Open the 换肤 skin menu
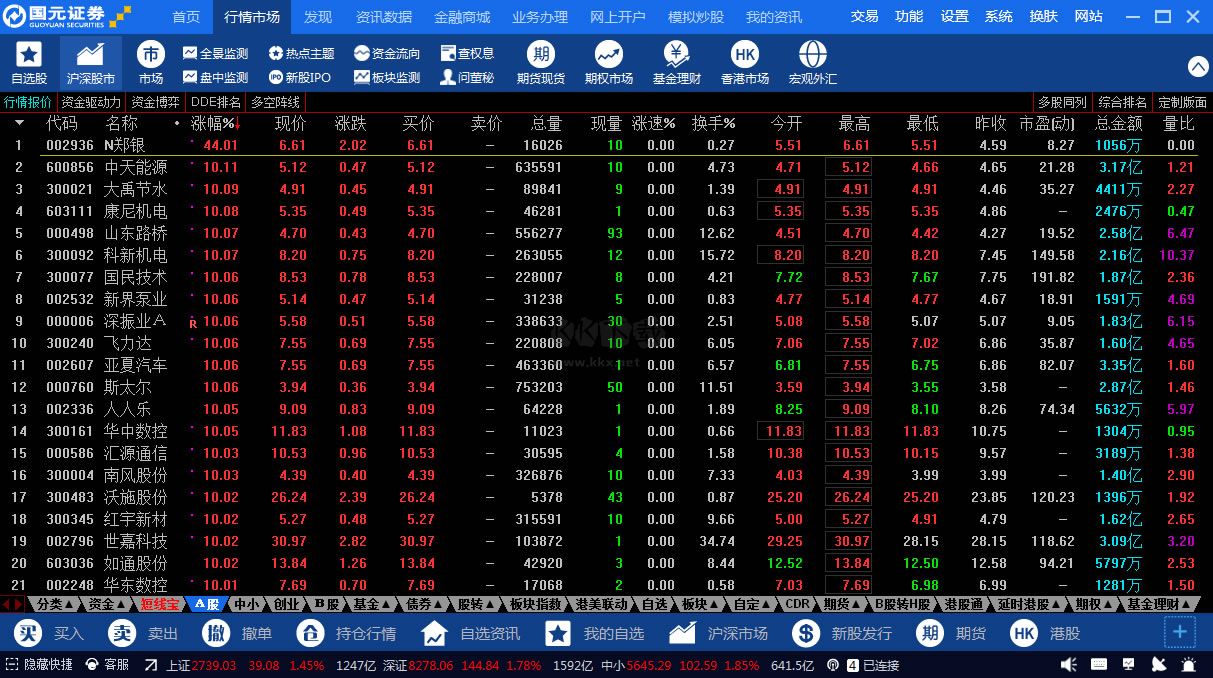The height and width of the screenshot is (678, 1213). click(x=1043, y=17)
